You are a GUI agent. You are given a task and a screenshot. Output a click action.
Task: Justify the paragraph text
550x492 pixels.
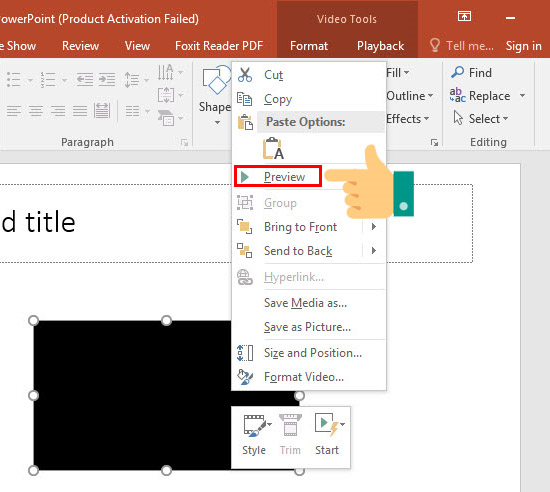coord(80,112)
